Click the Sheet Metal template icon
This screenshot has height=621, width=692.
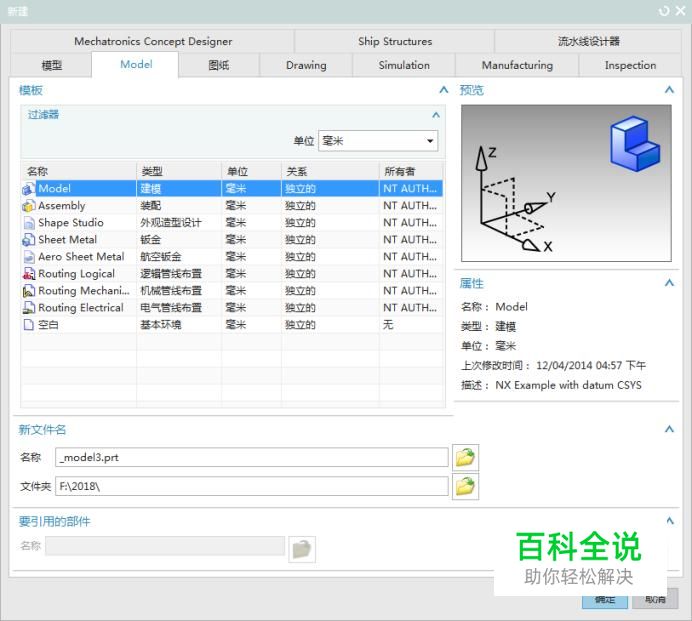(28, 240)
